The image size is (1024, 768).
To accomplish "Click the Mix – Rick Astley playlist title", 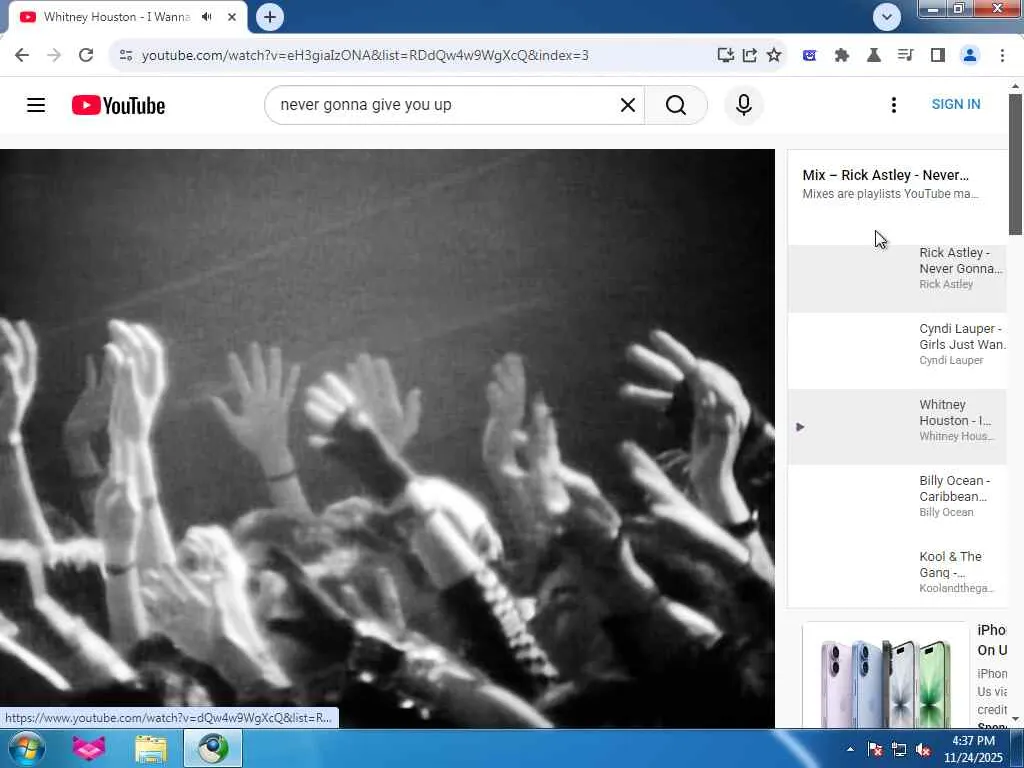I will (885, 175).
